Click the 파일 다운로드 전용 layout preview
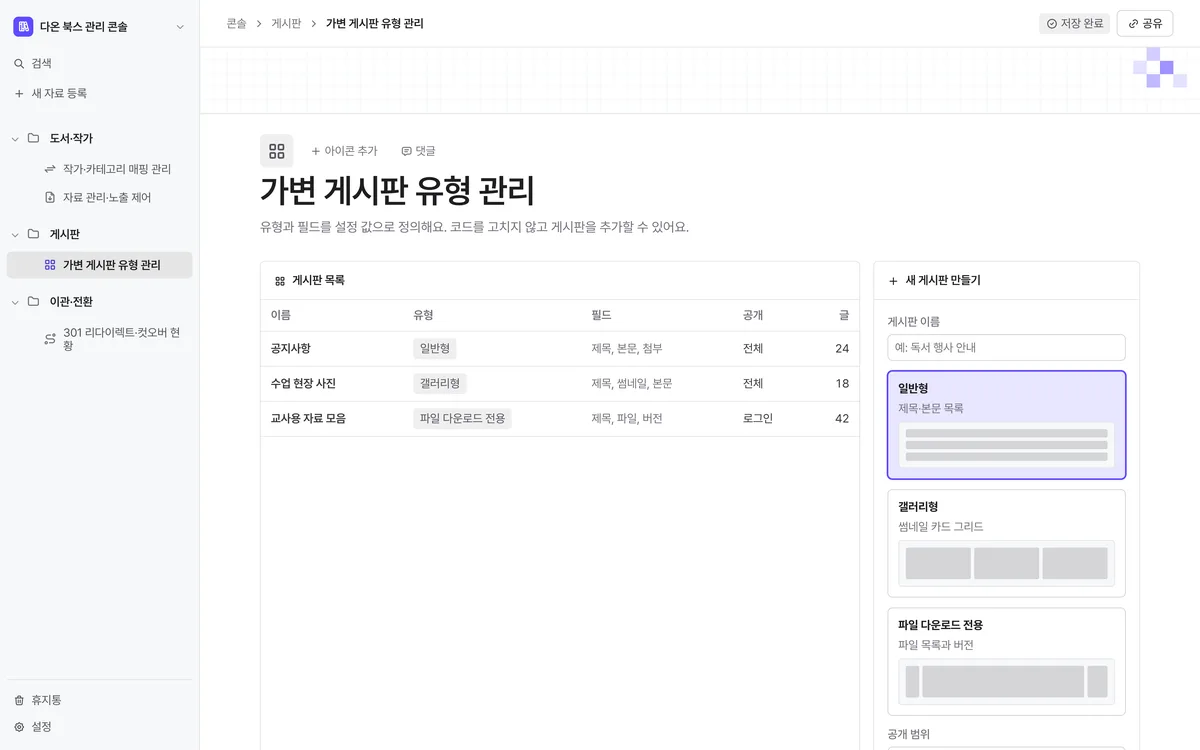This screenshot has width=1200, height=750. (1006, 682)
